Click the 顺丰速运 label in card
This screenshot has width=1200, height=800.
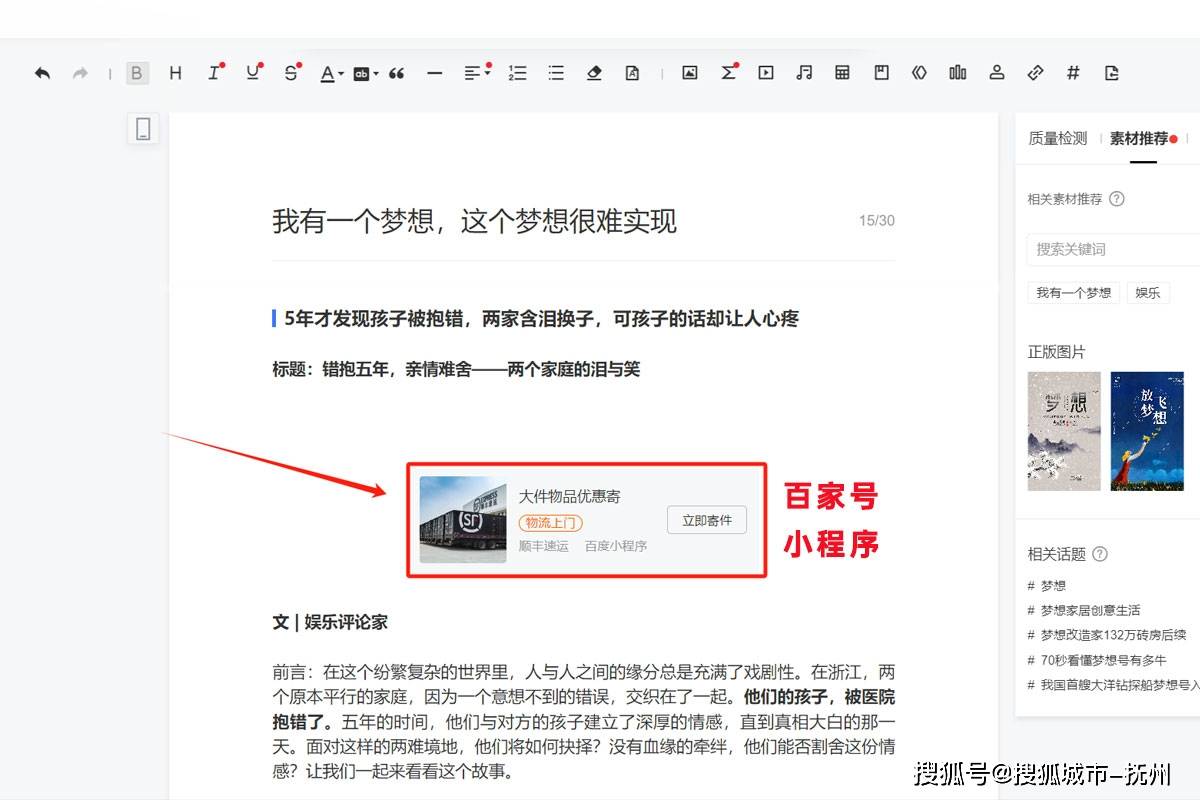coord(543,546)
